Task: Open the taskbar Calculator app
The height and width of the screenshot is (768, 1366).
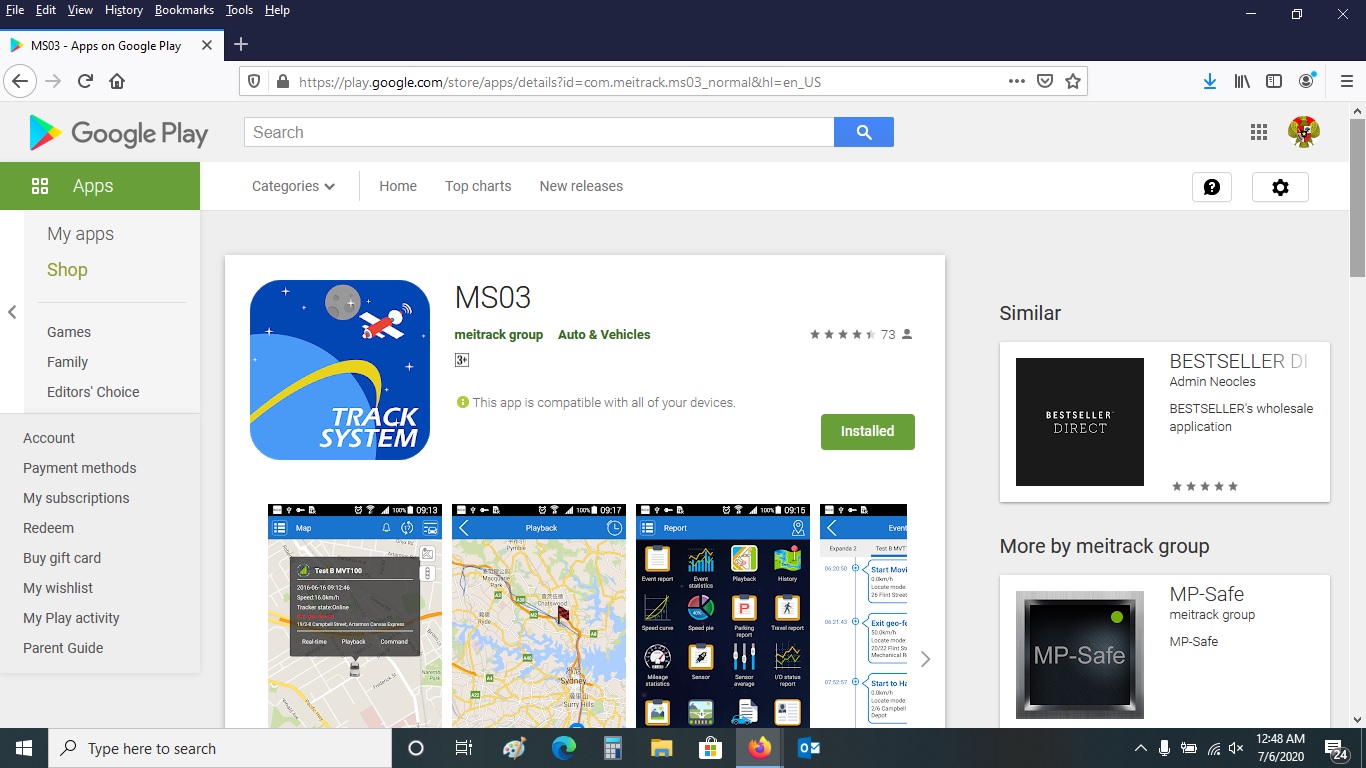Action: [x=613, y=748]
